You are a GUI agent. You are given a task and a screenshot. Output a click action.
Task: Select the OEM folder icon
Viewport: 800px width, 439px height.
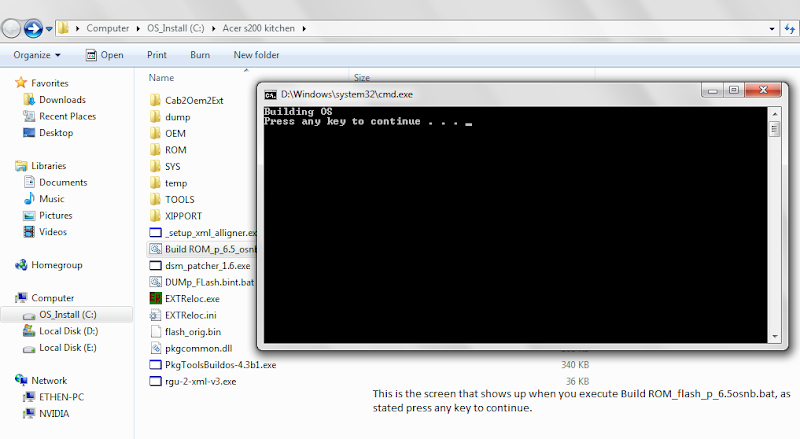[155, 133]
